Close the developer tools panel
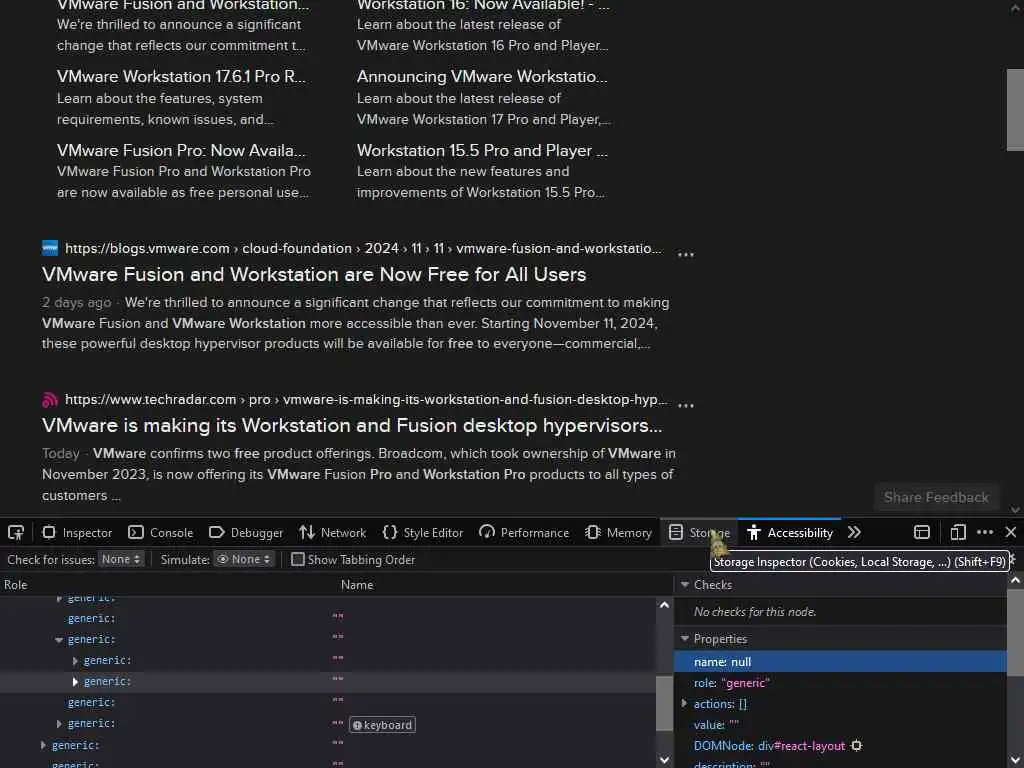Image resolution: width=1024 pixels, height=768 pixels. coord(1011,532)
